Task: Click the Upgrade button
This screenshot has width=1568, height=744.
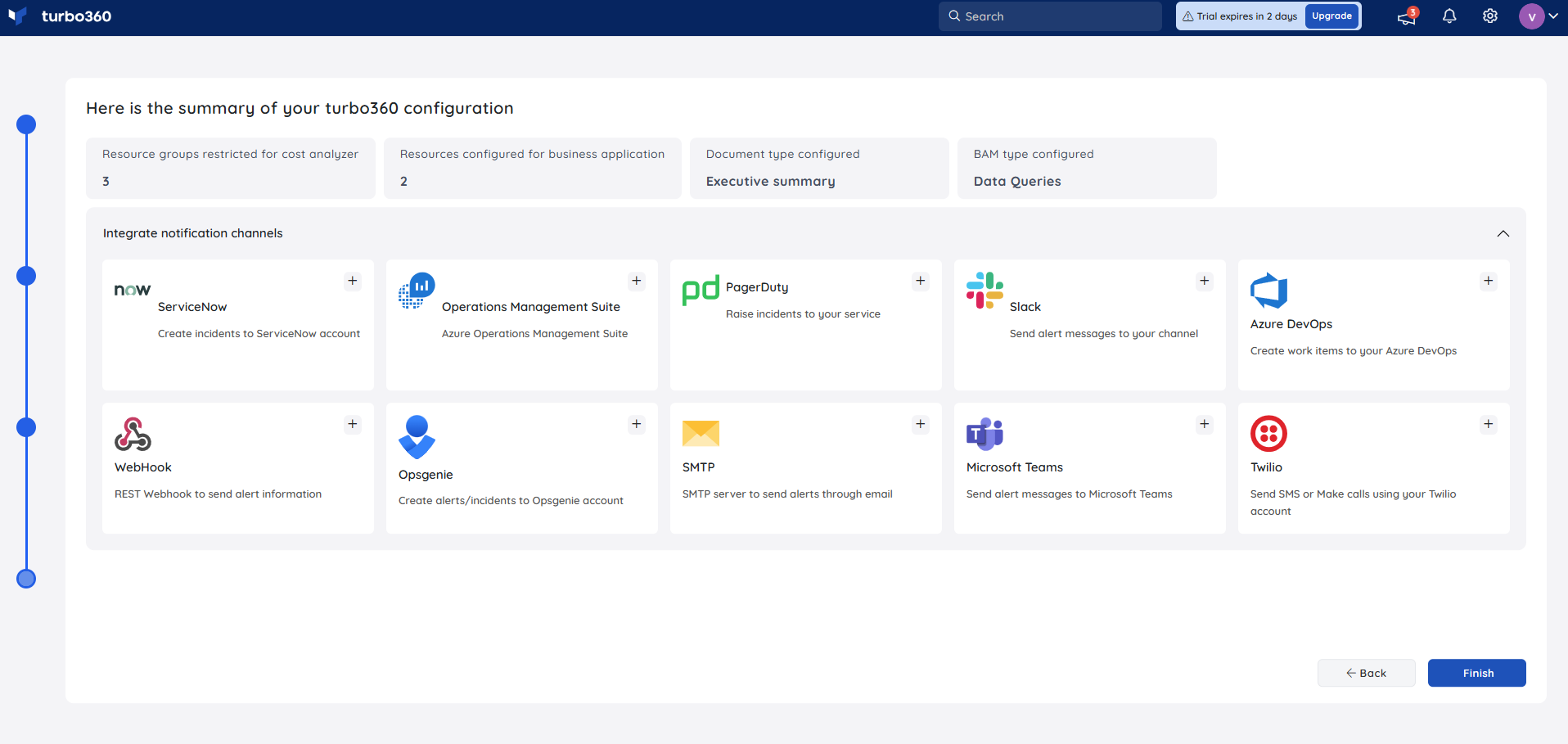Action: [x=1331, y=16]
